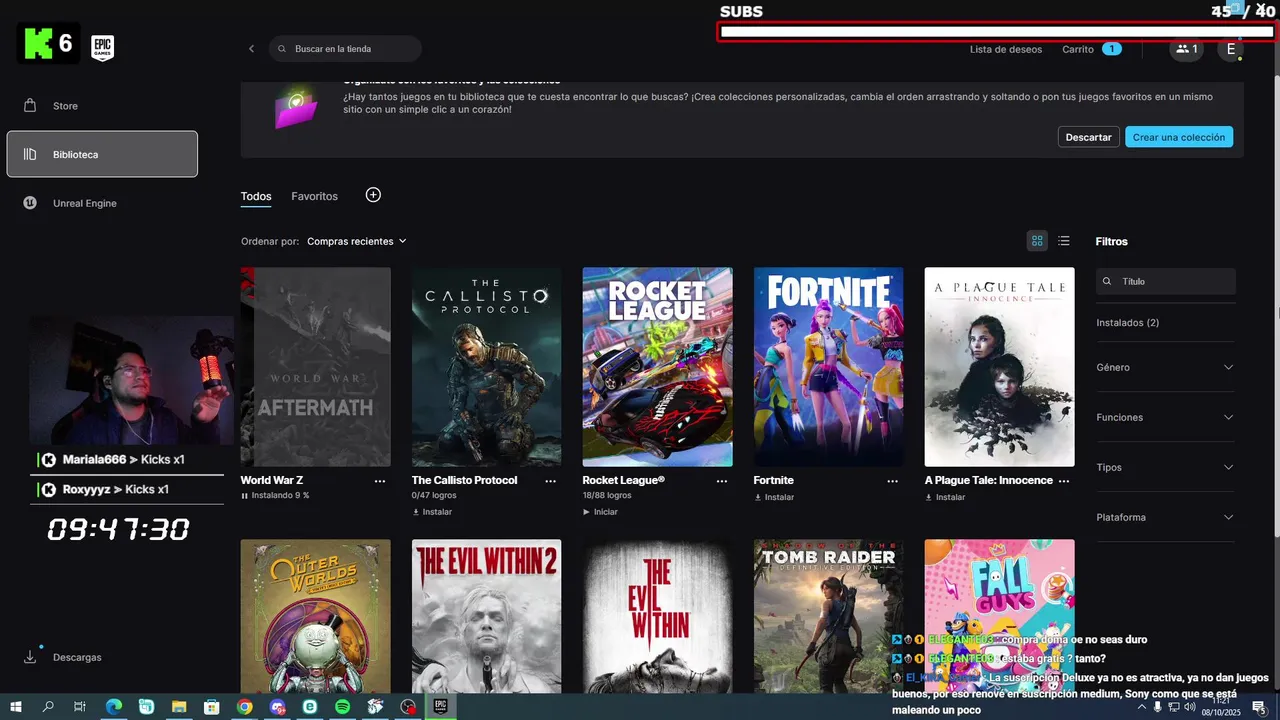Open Discord from taskbar
Screen dimensions: 1280x720
point(277,707)
